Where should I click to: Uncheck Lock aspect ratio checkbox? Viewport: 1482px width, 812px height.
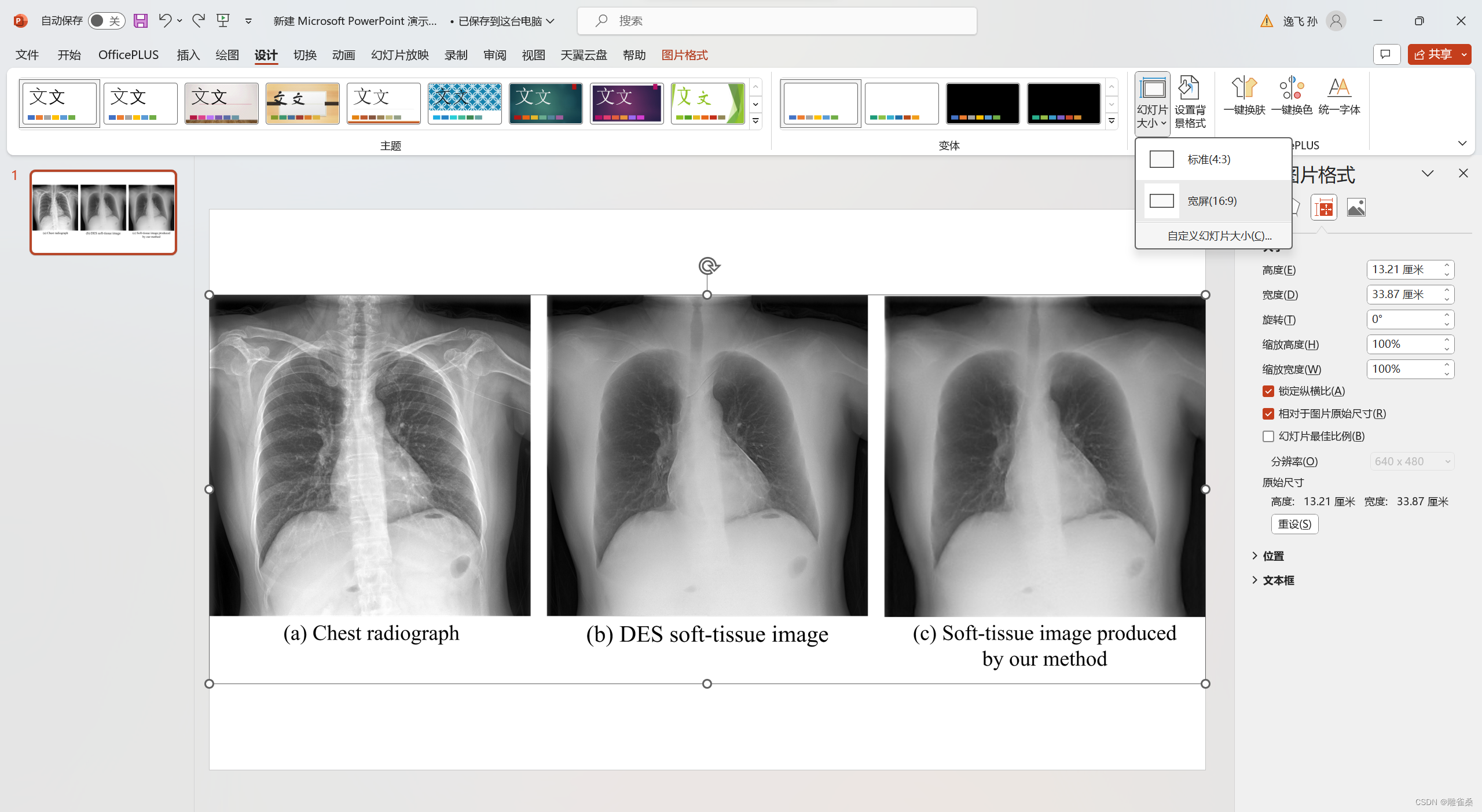tap(1268, 391)
